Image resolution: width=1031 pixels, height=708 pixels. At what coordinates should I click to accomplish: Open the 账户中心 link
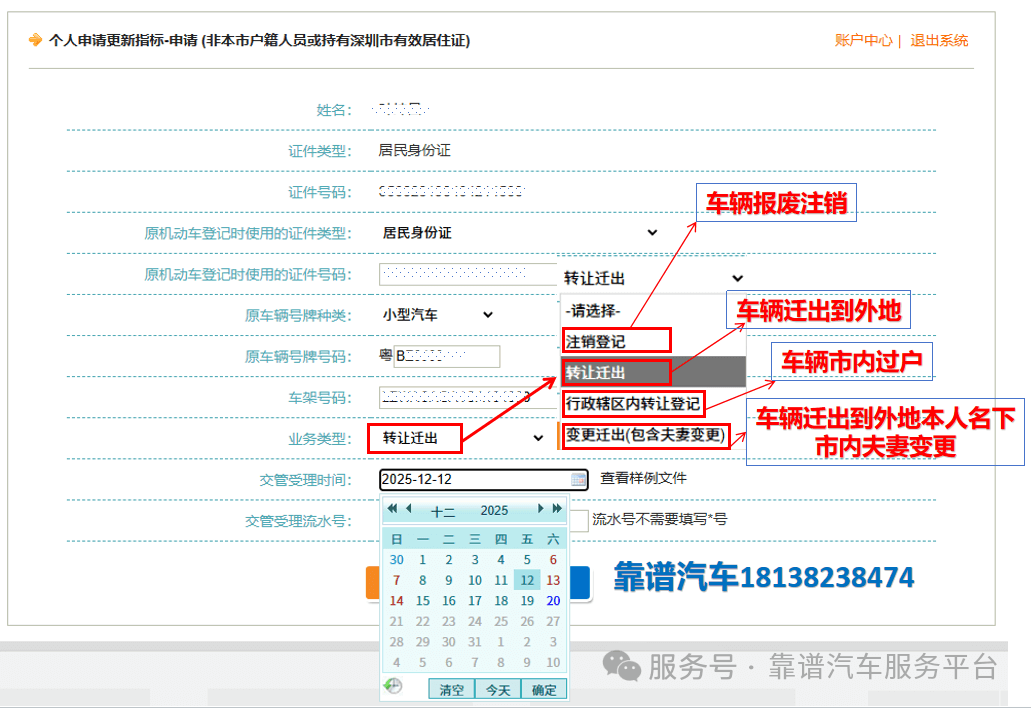point(863,41)
